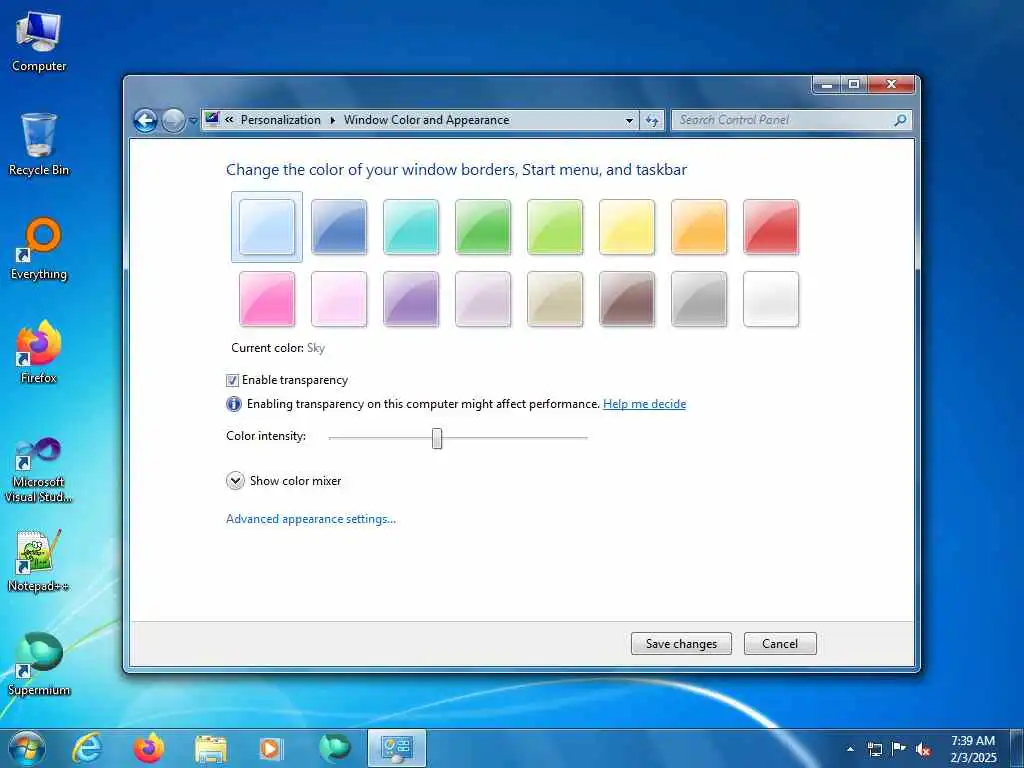Click the information icon beside transparency note
The width and height of the screenshot is (1024, 768).
(234, 404)
